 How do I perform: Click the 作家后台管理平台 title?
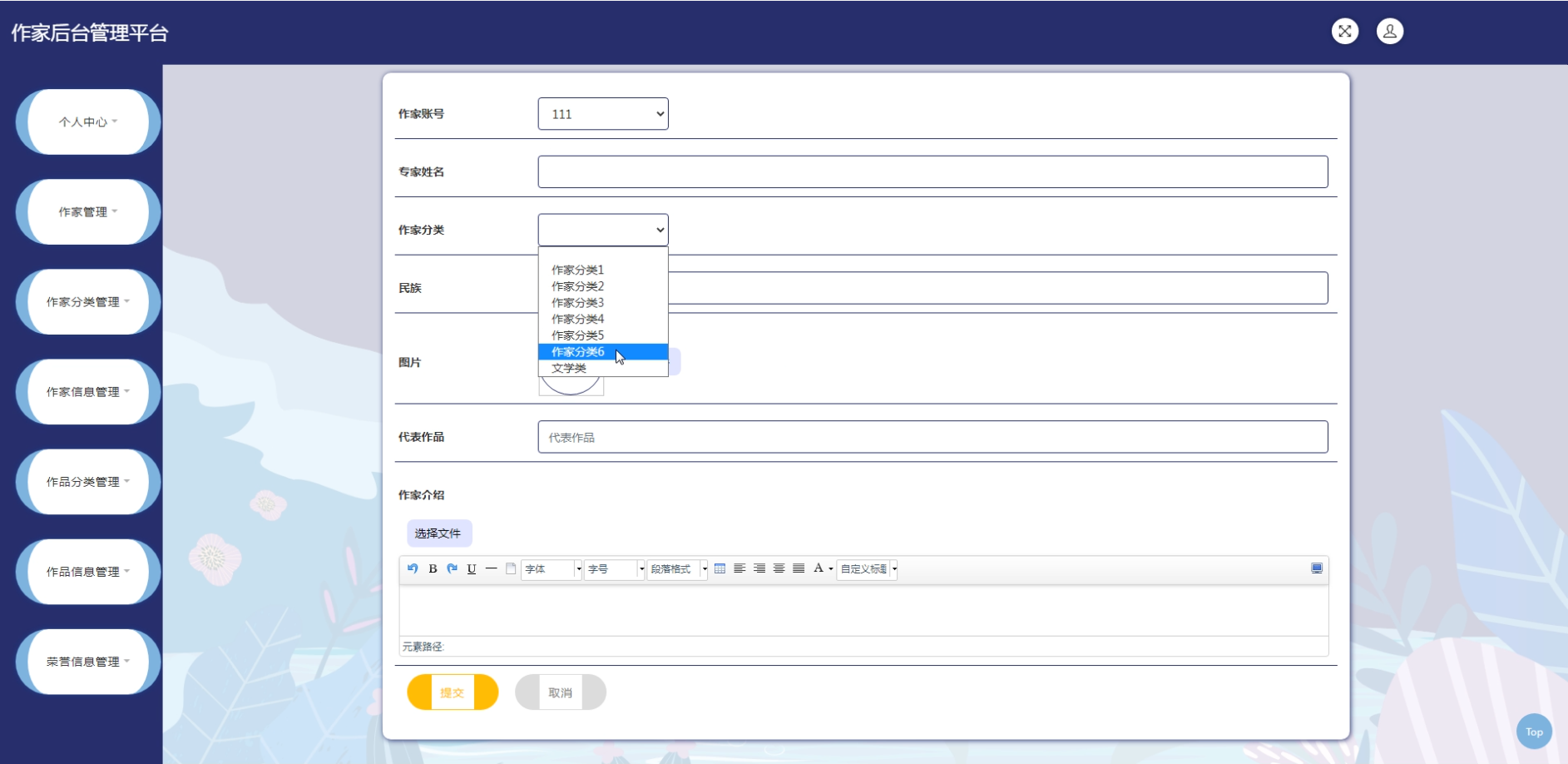90,32
